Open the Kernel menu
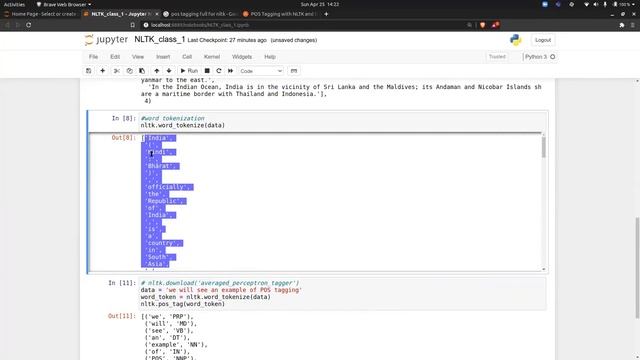The width and height of the screenshot is (640, 360). coord(212,57)
